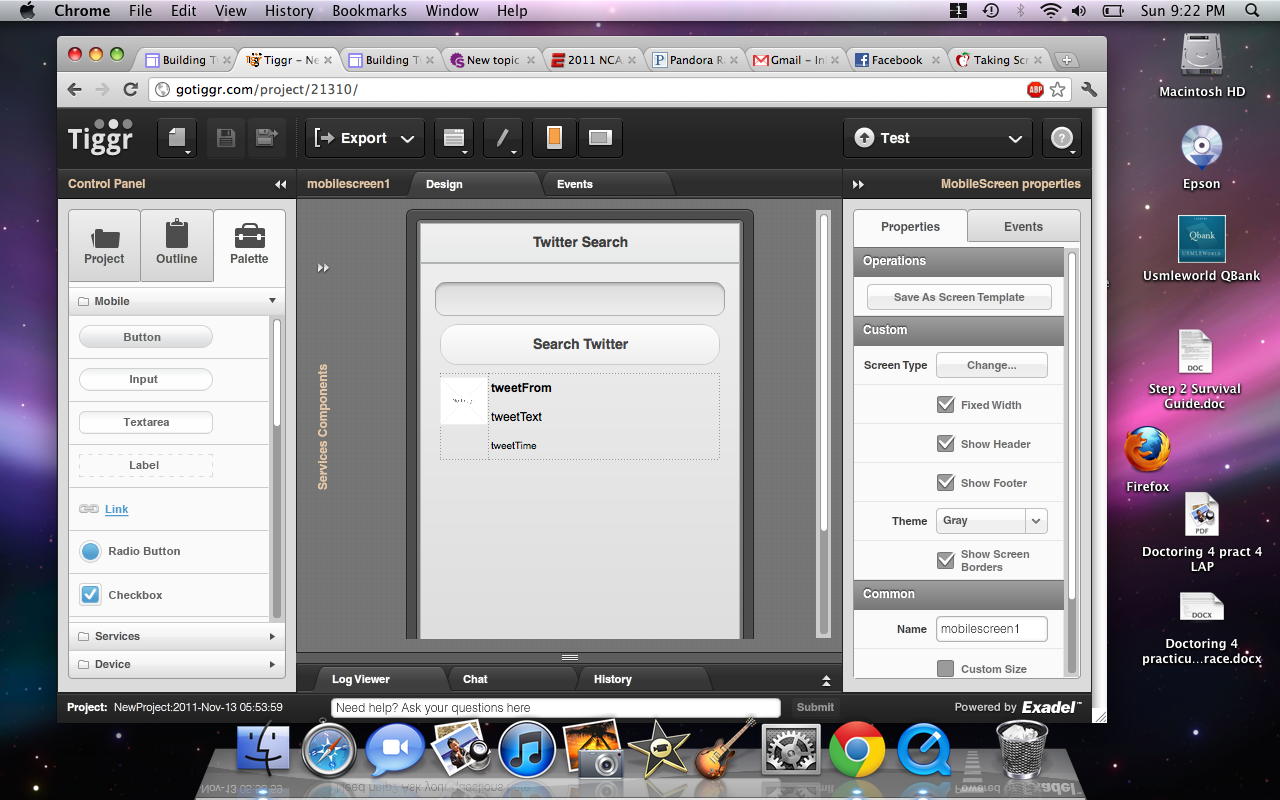Switch to portrait phone orientation icon
The image size is (1280, 800).
point(554,138)
